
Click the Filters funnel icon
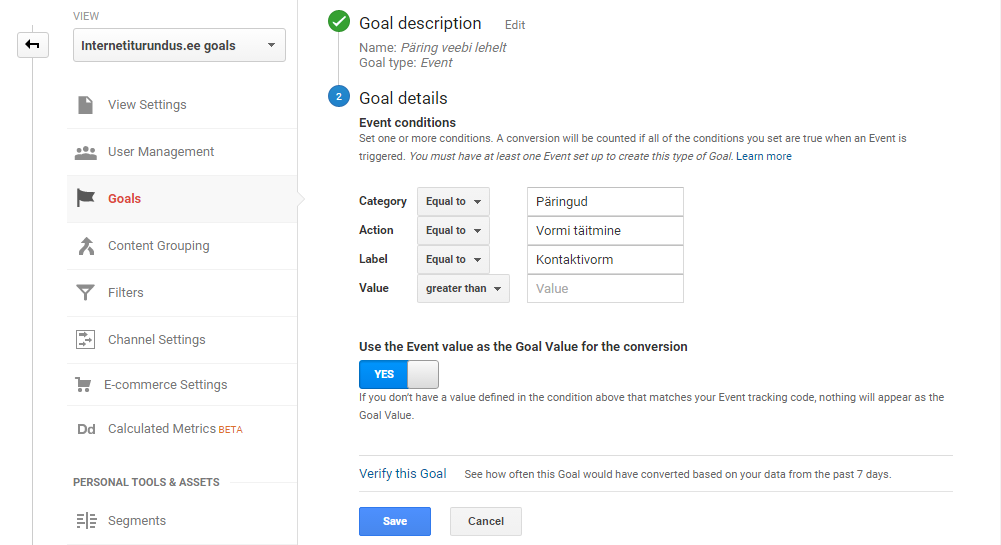[x=86, y=293]
